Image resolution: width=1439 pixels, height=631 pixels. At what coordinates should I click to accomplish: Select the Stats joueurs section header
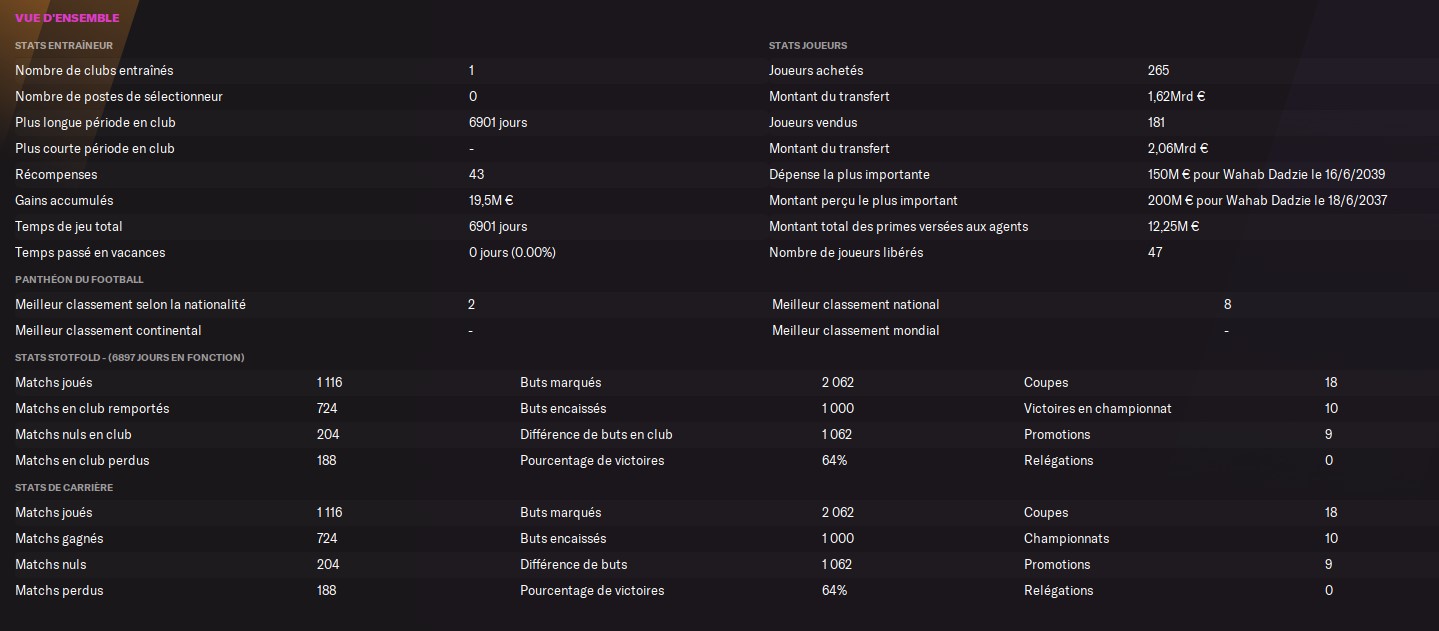coord(808,45)
